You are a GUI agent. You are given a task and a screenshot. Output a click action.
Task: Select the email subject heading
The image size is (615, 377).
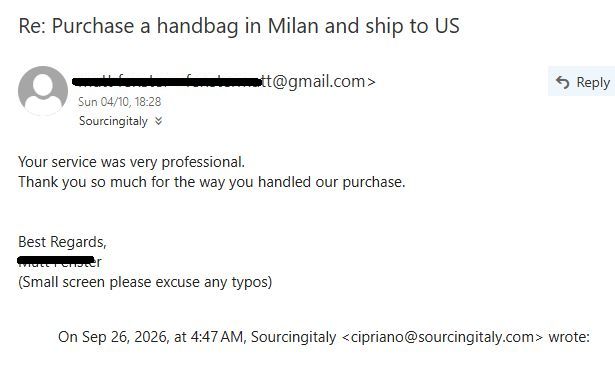click(x=239, y=26)
